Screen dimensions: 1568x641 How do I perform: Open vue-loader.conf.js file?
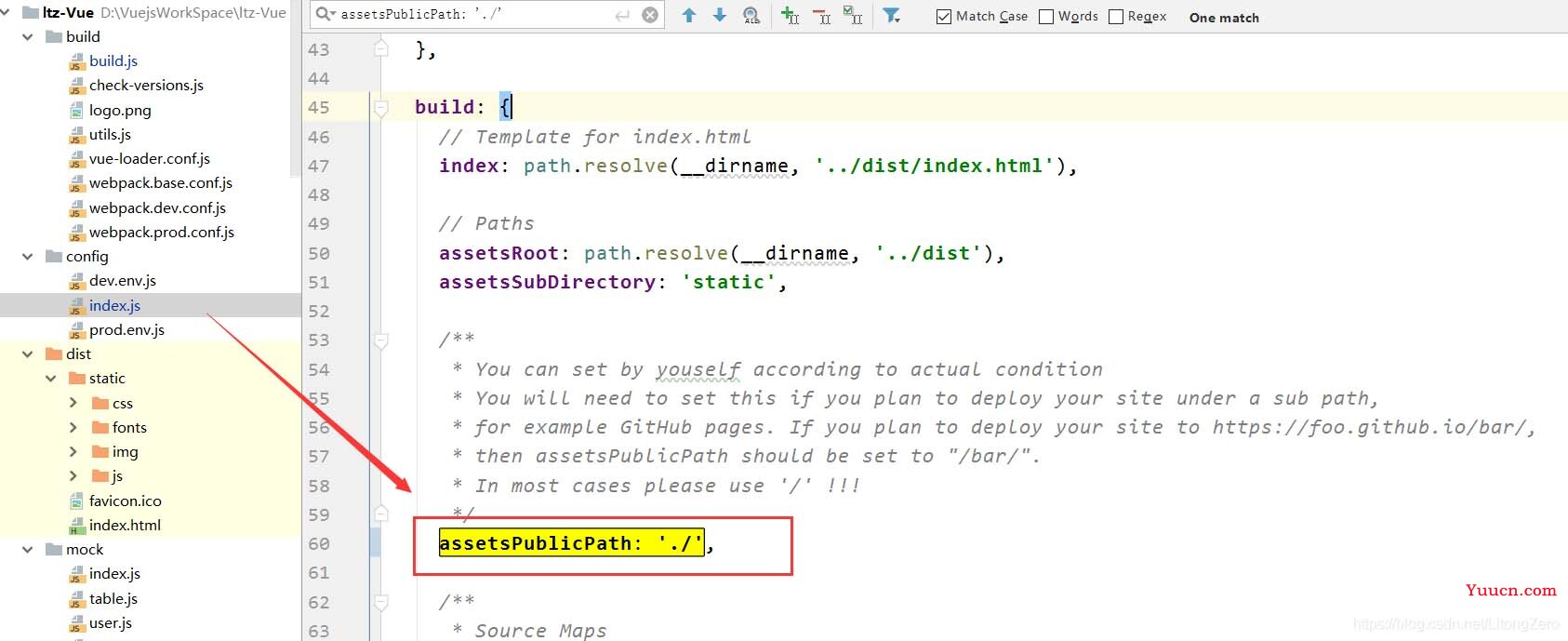coord(150,158)
